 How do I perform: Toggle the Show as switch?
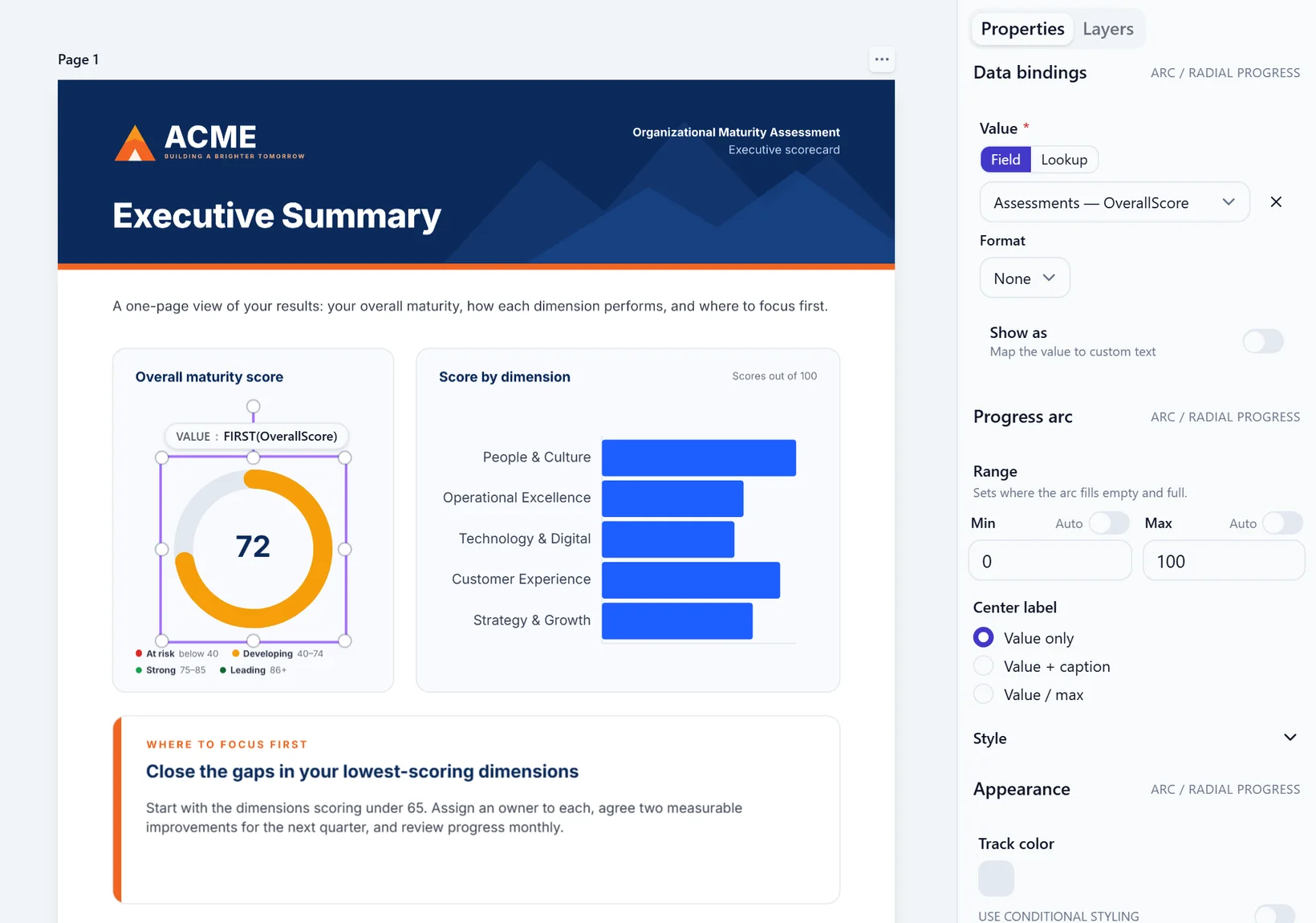pyautogui.click(x=1263, y=341)
